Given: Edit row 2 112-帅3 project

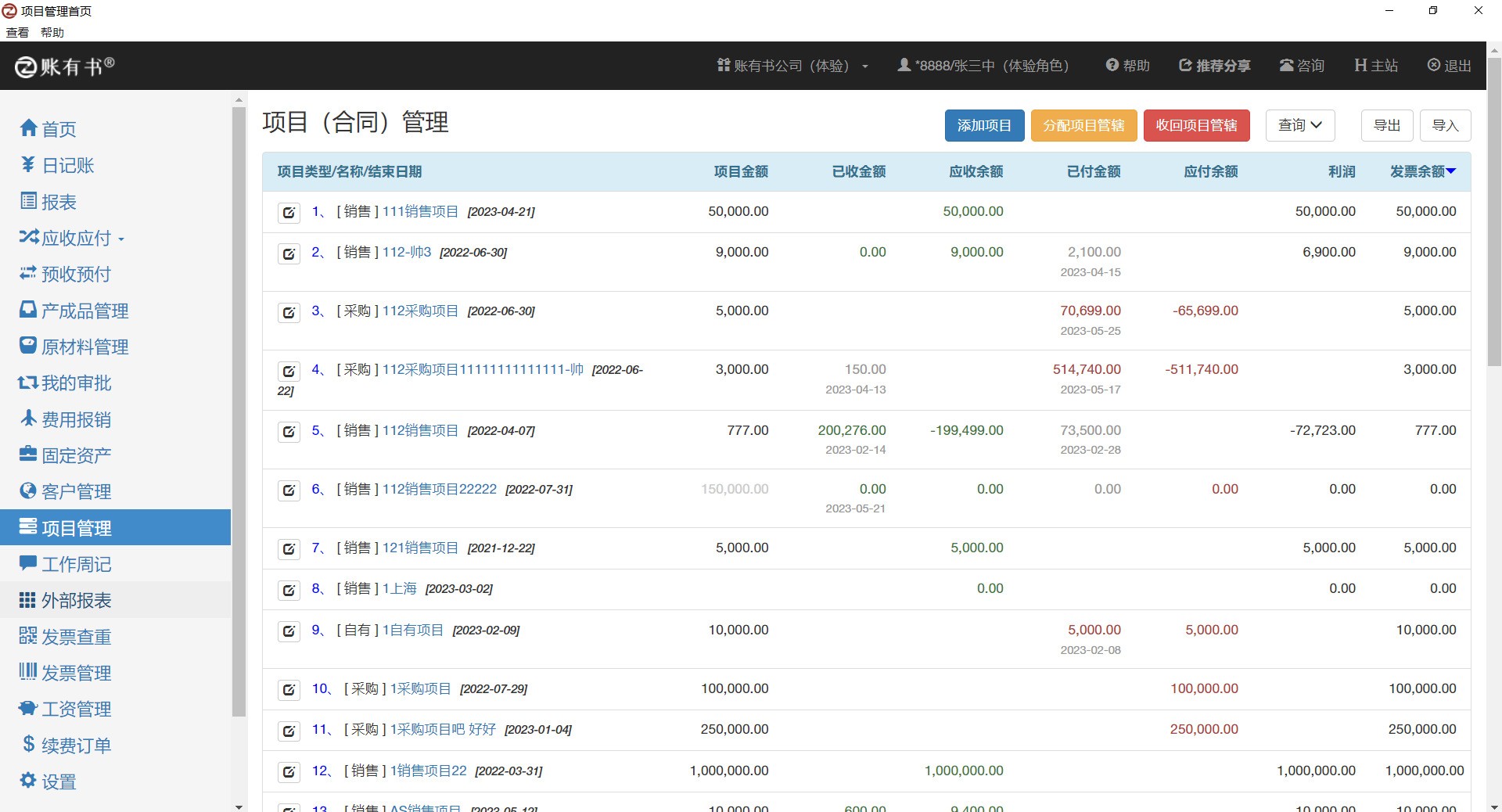Looking at the screenshot, I should tap(289, 253).
